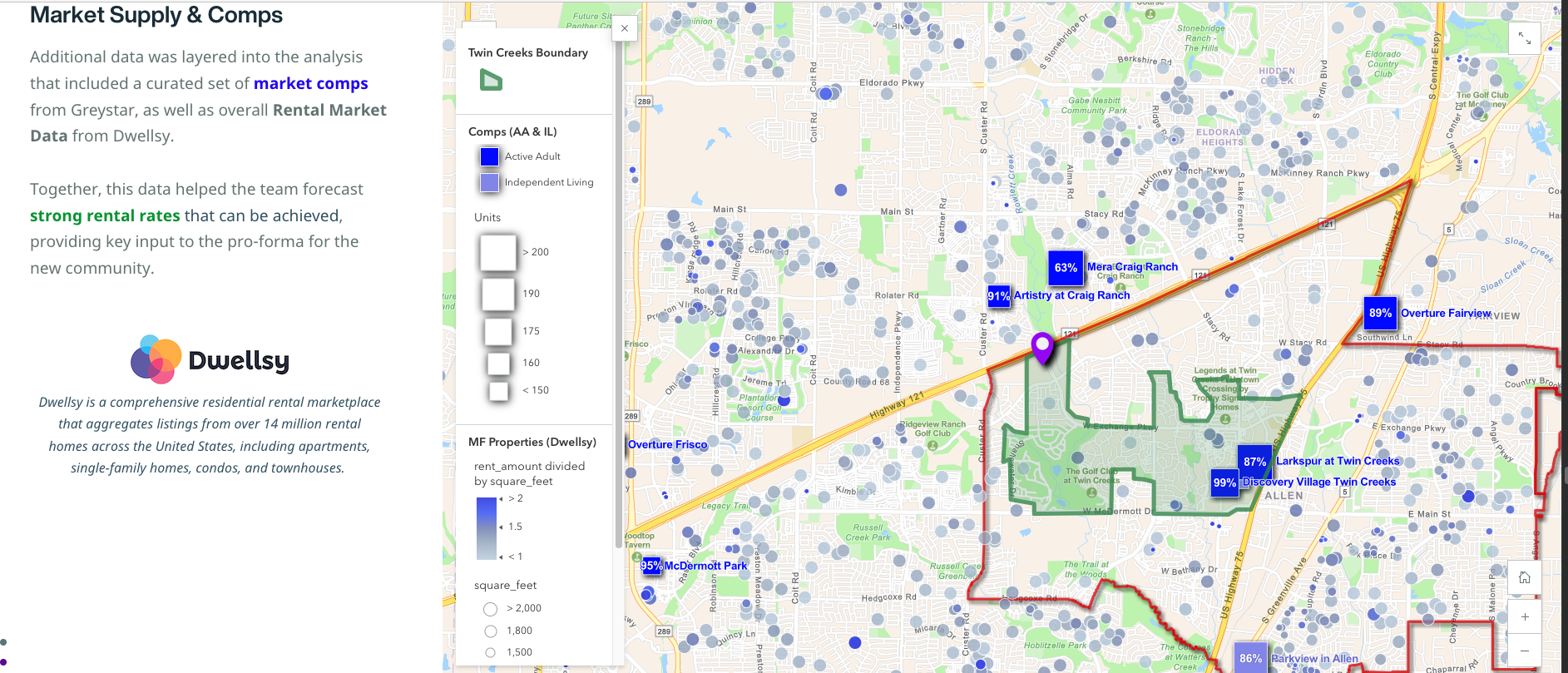Click the Overture Fairview label
The width and height of the screenshot is (1568, 673).
tap(1446, 314)
